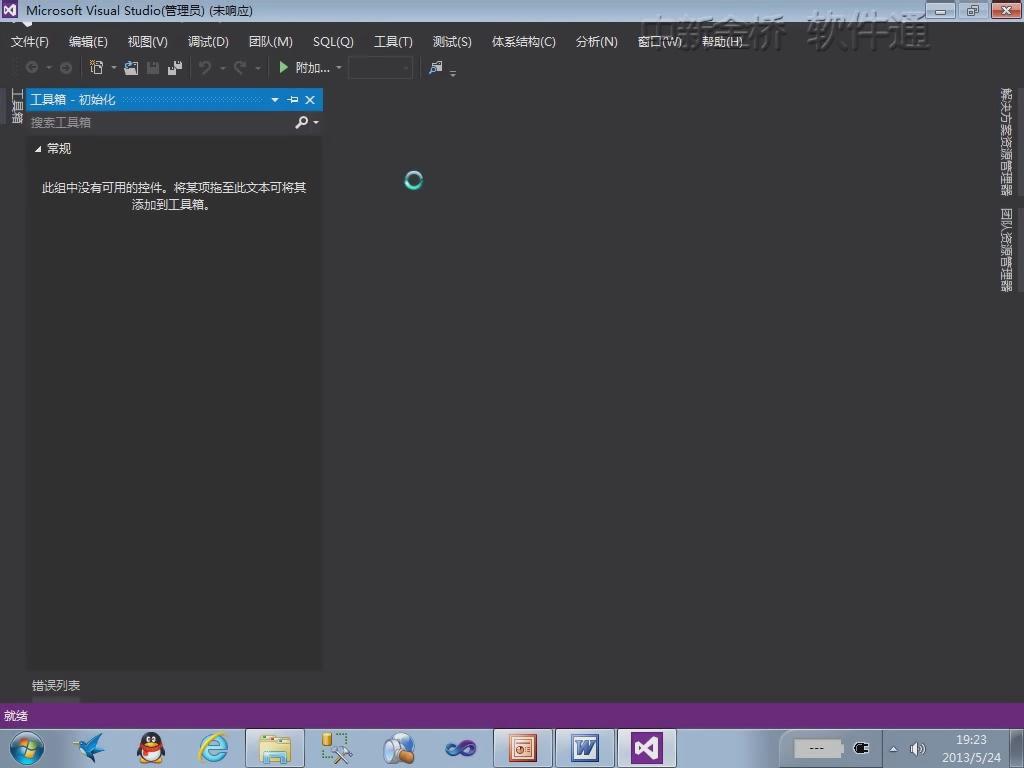The image size is (1024, 768).
Task: Click the 就绪 status bar text
Action: click(16, 716)
